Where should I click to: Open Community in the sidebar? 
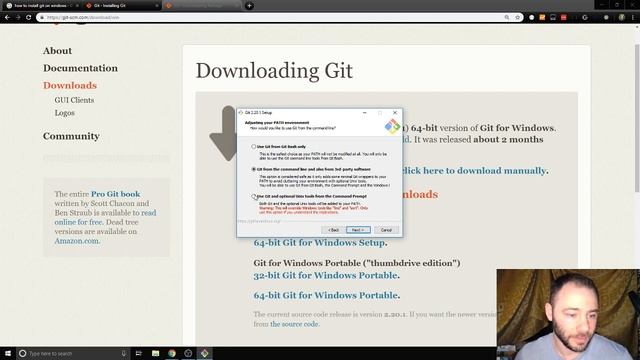coord(71,136)
